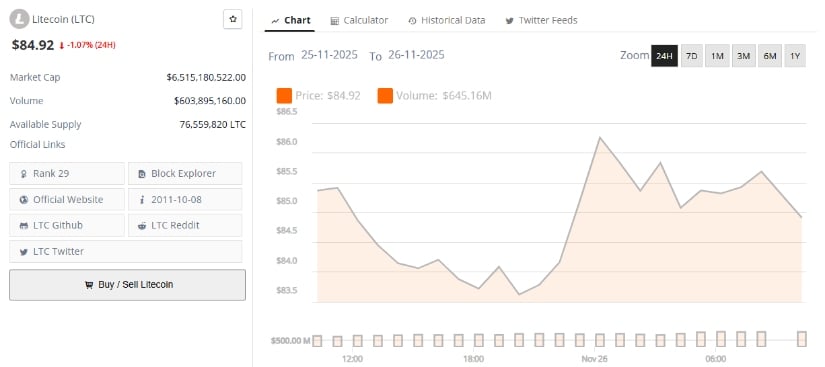Edit the To date 26-11-2025

pos(416,55)
